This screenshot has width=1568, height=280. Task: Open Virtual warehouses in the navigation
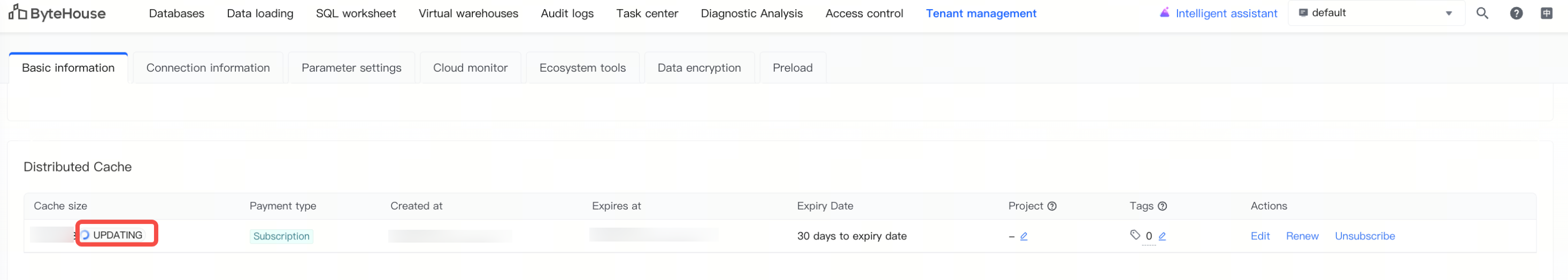pyautogui.click(x=468, y=13)
